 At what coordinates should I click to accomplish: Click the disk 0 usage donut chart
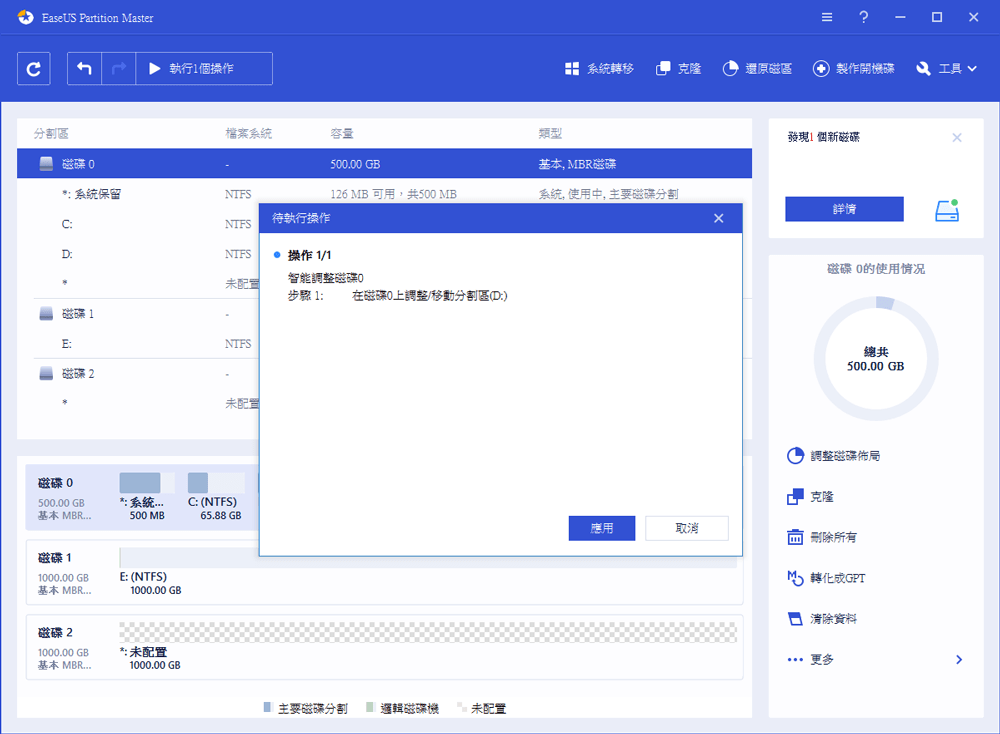click(876, 358)
